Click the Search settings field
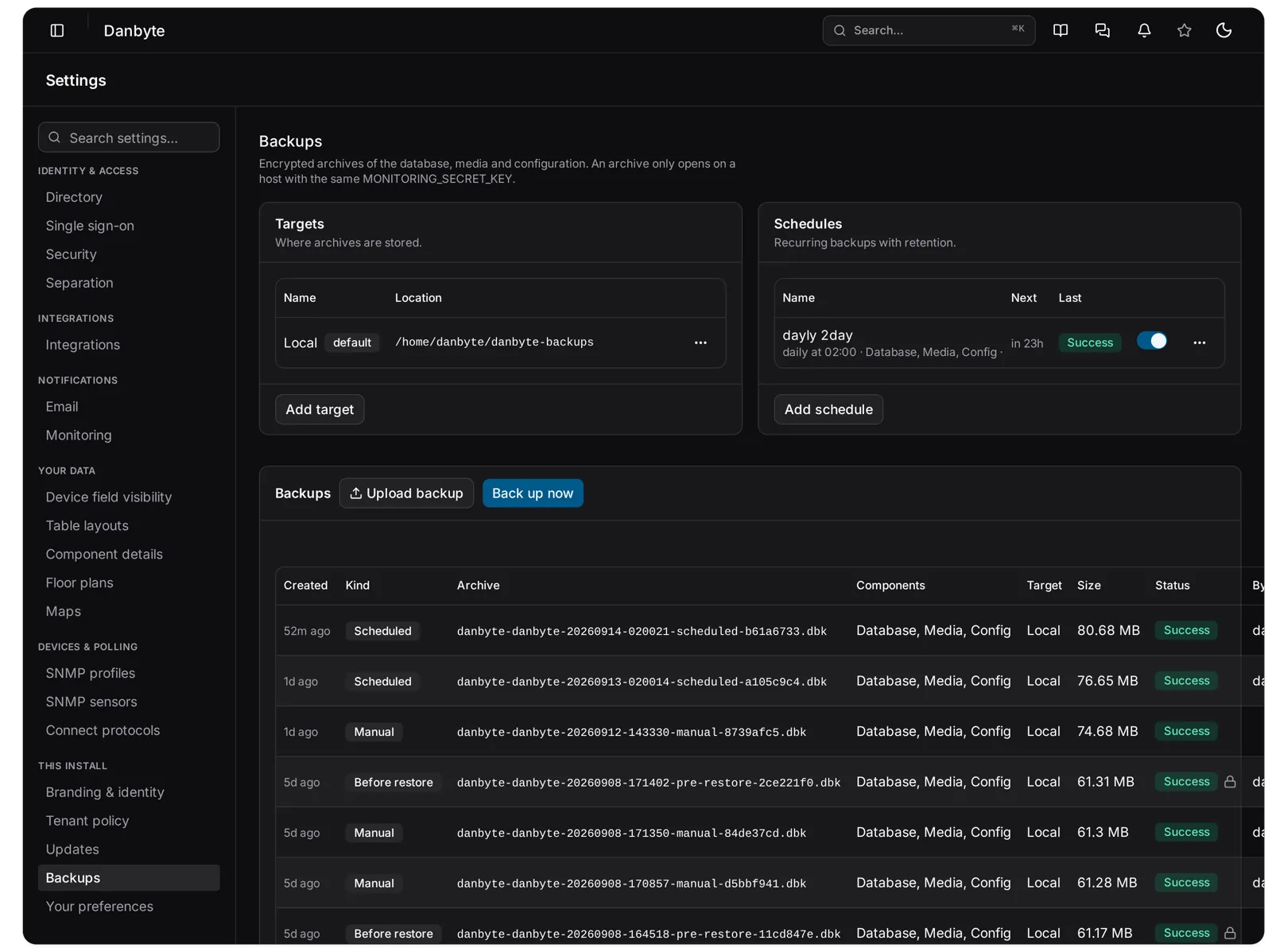Viewport: 1272px width, 952px height. (129, 137)
